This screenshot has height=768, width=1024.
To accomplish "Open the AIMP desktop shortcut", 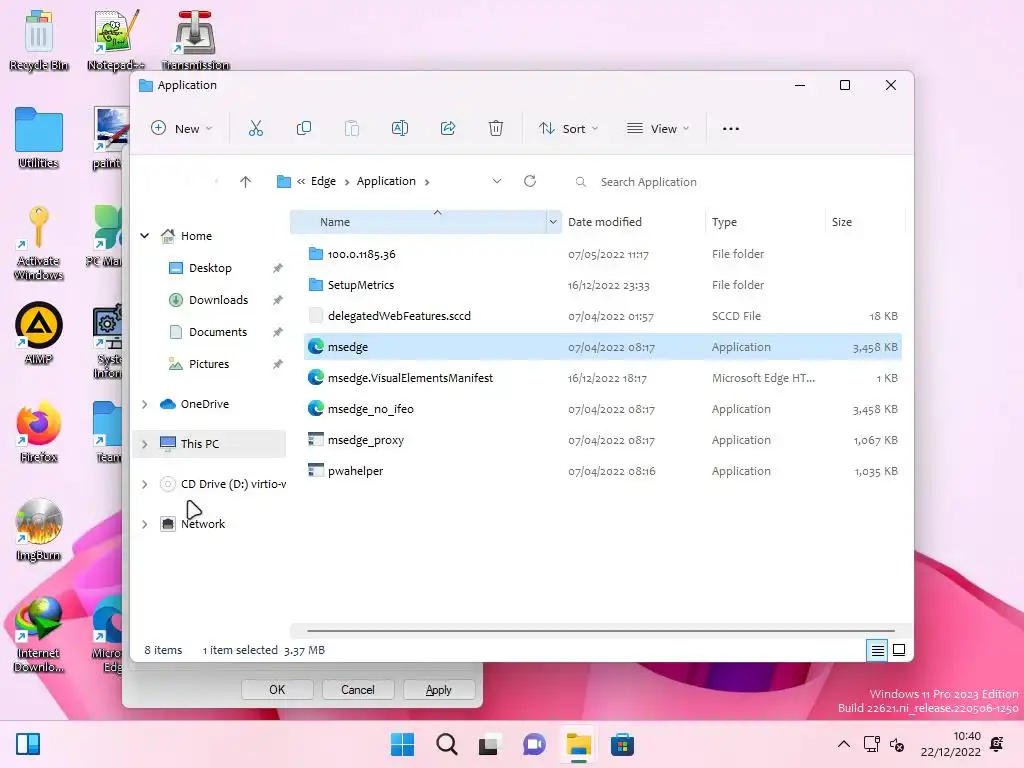I will pyautogui.click(x=39, y=333).
